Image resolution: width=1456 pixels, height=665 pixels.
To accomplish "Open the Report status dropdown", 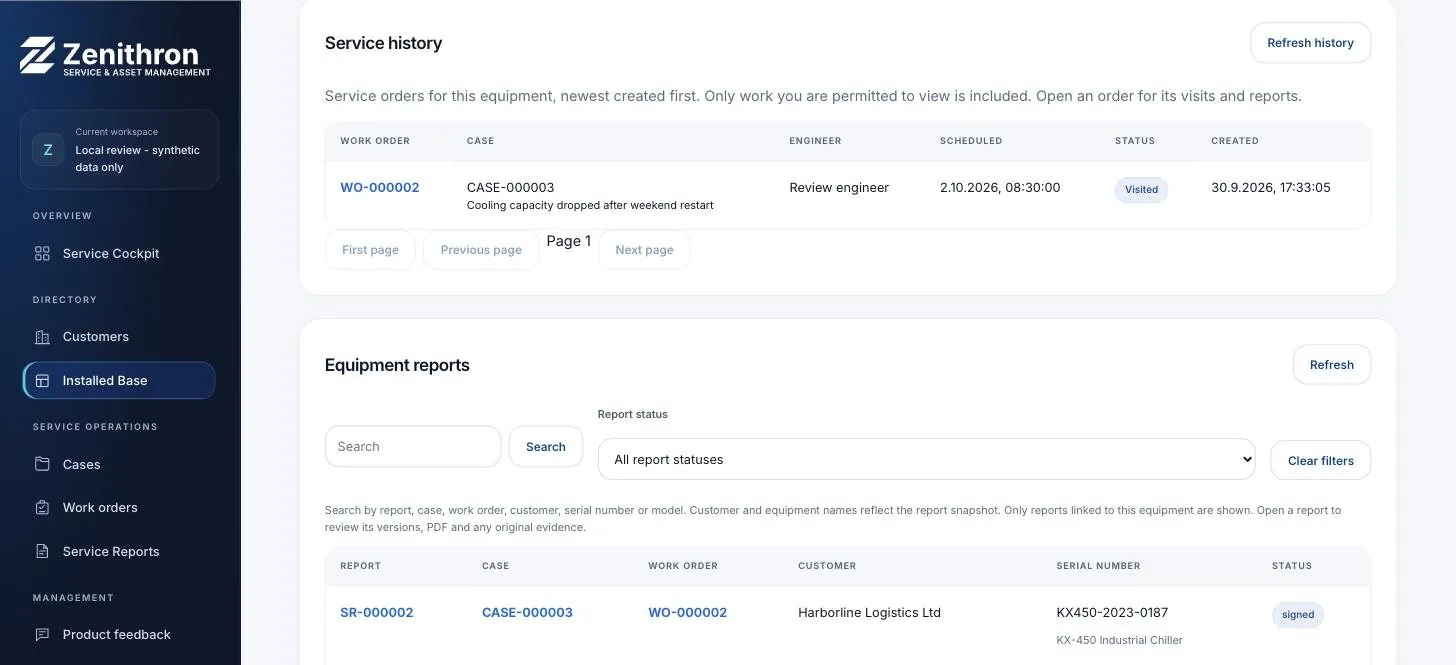I will pos(926,460).
